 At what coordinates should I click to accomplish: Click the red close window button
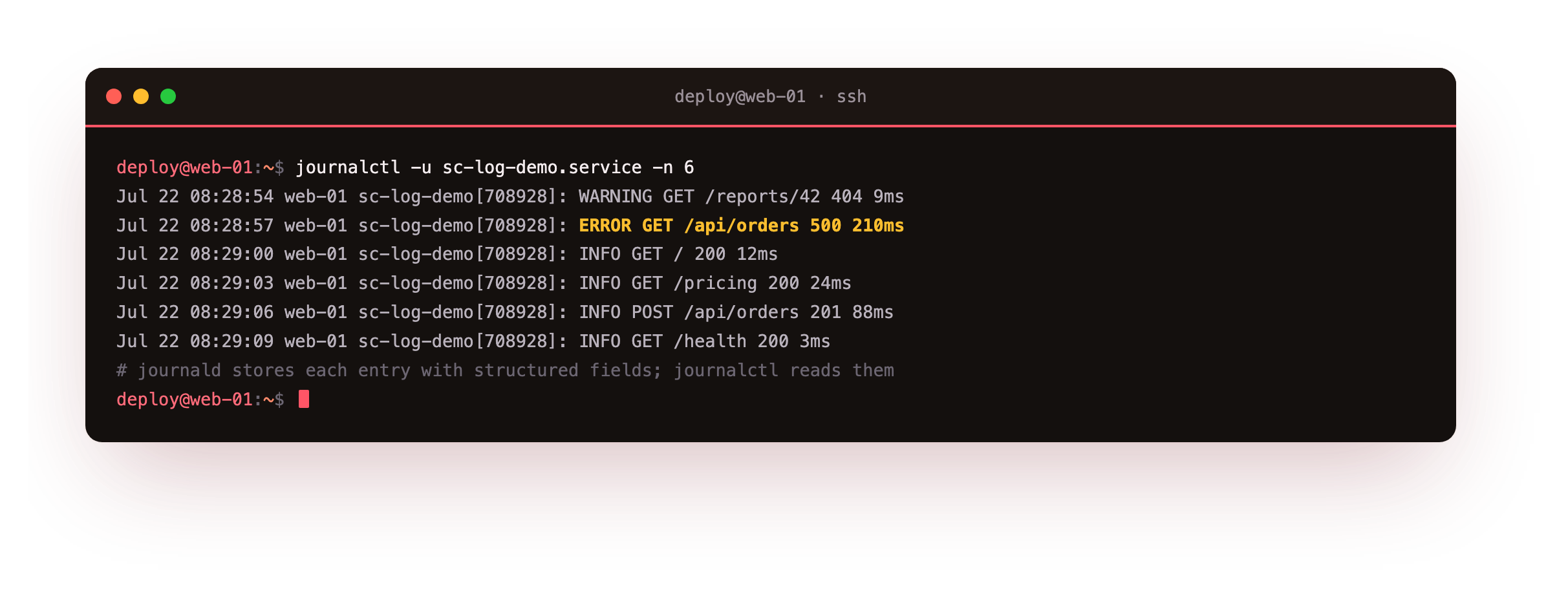(114, 96)
